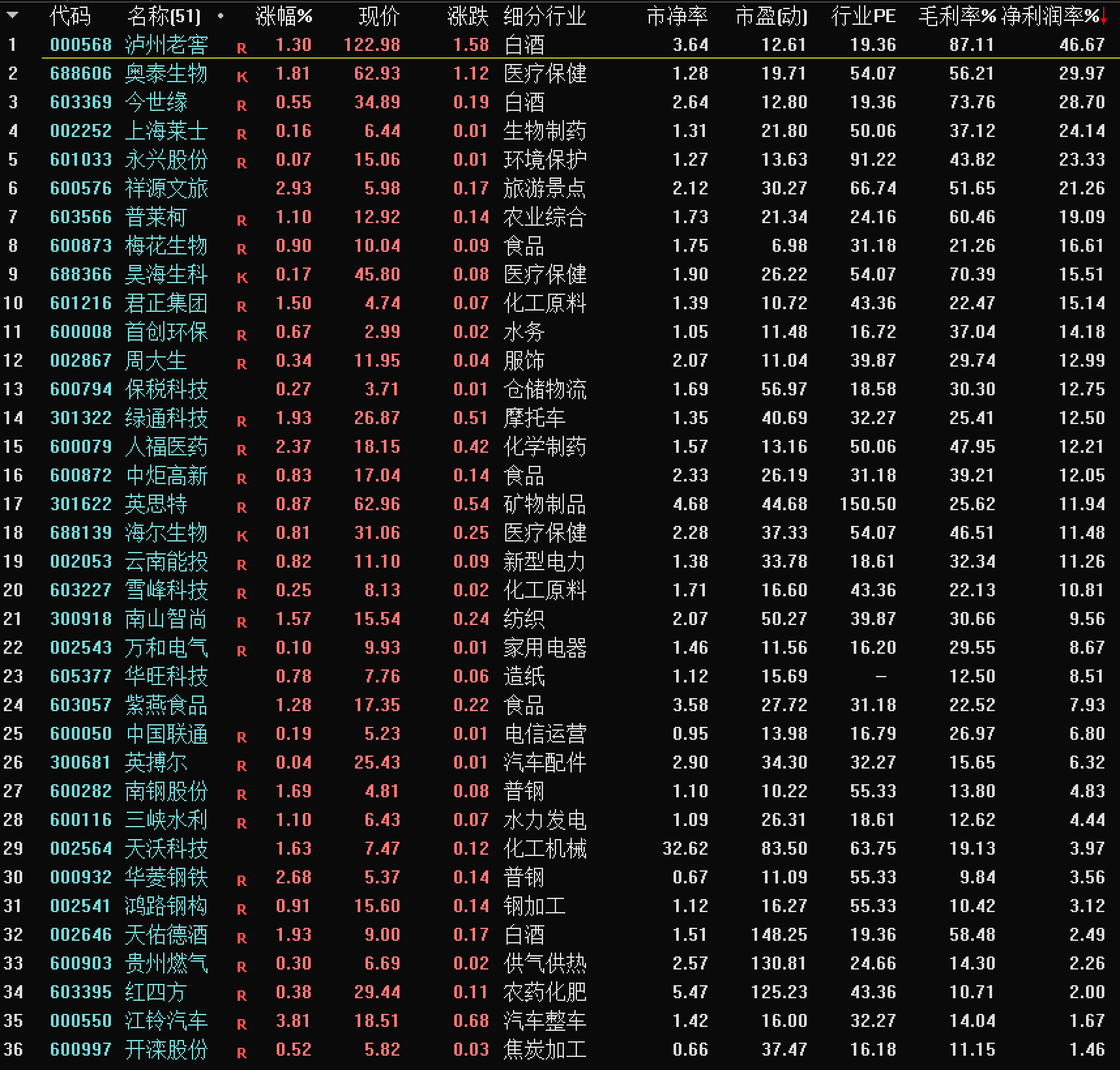Select the stock name 紫燕食品

[166, 705]
